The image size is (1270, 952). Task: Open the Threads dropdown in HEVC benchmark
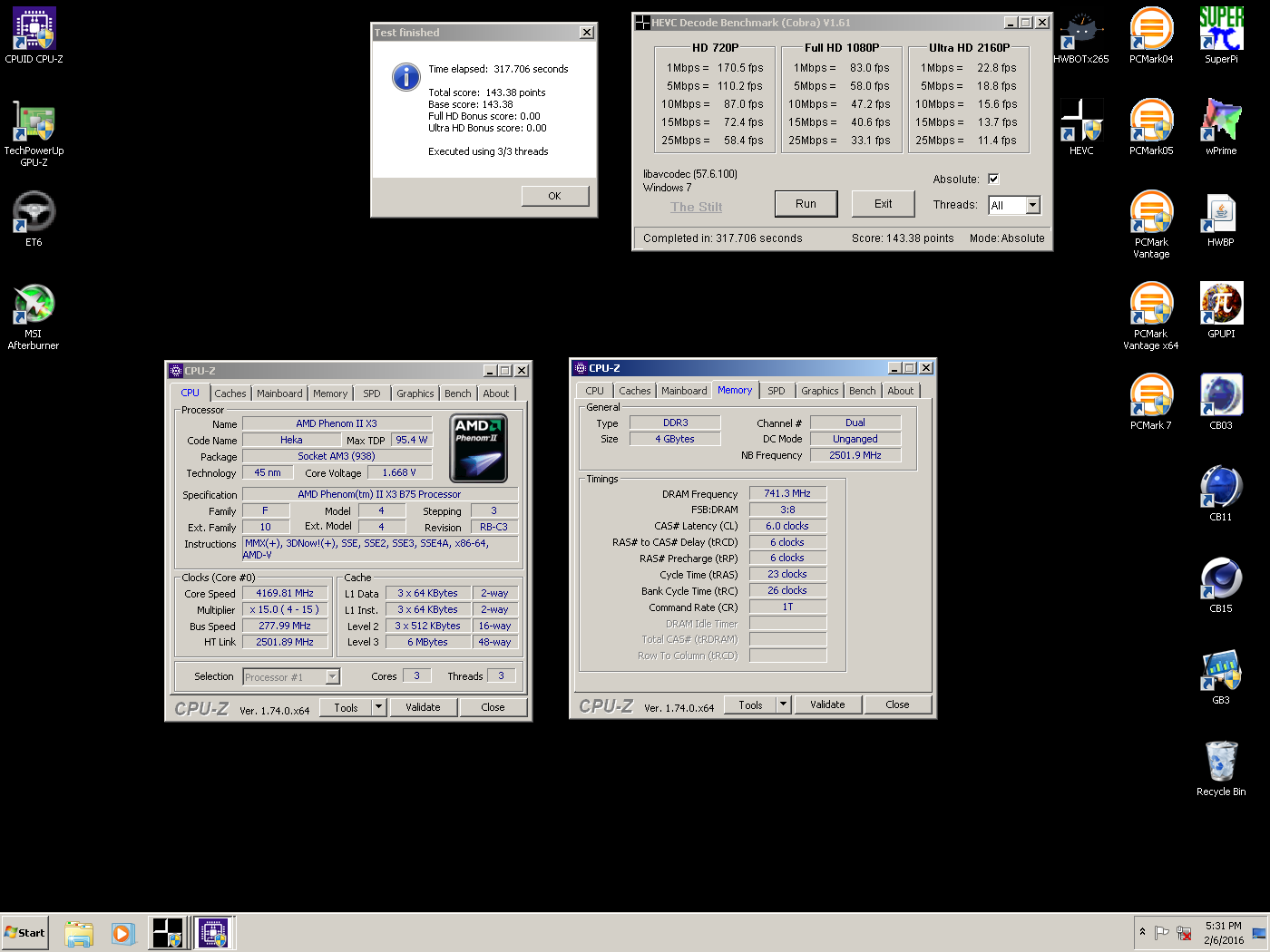tap(1032, 205)
